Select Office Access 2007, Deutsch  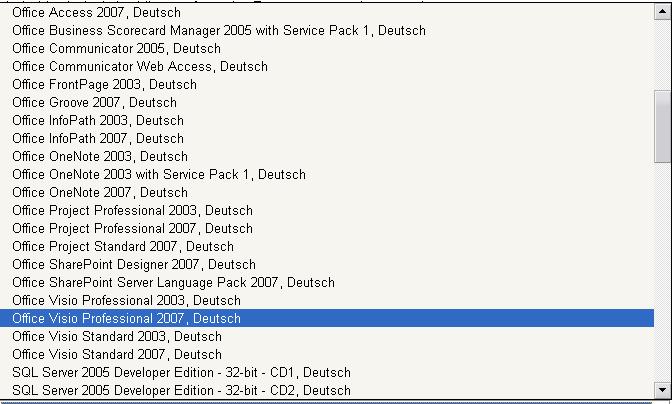point(327,12)
